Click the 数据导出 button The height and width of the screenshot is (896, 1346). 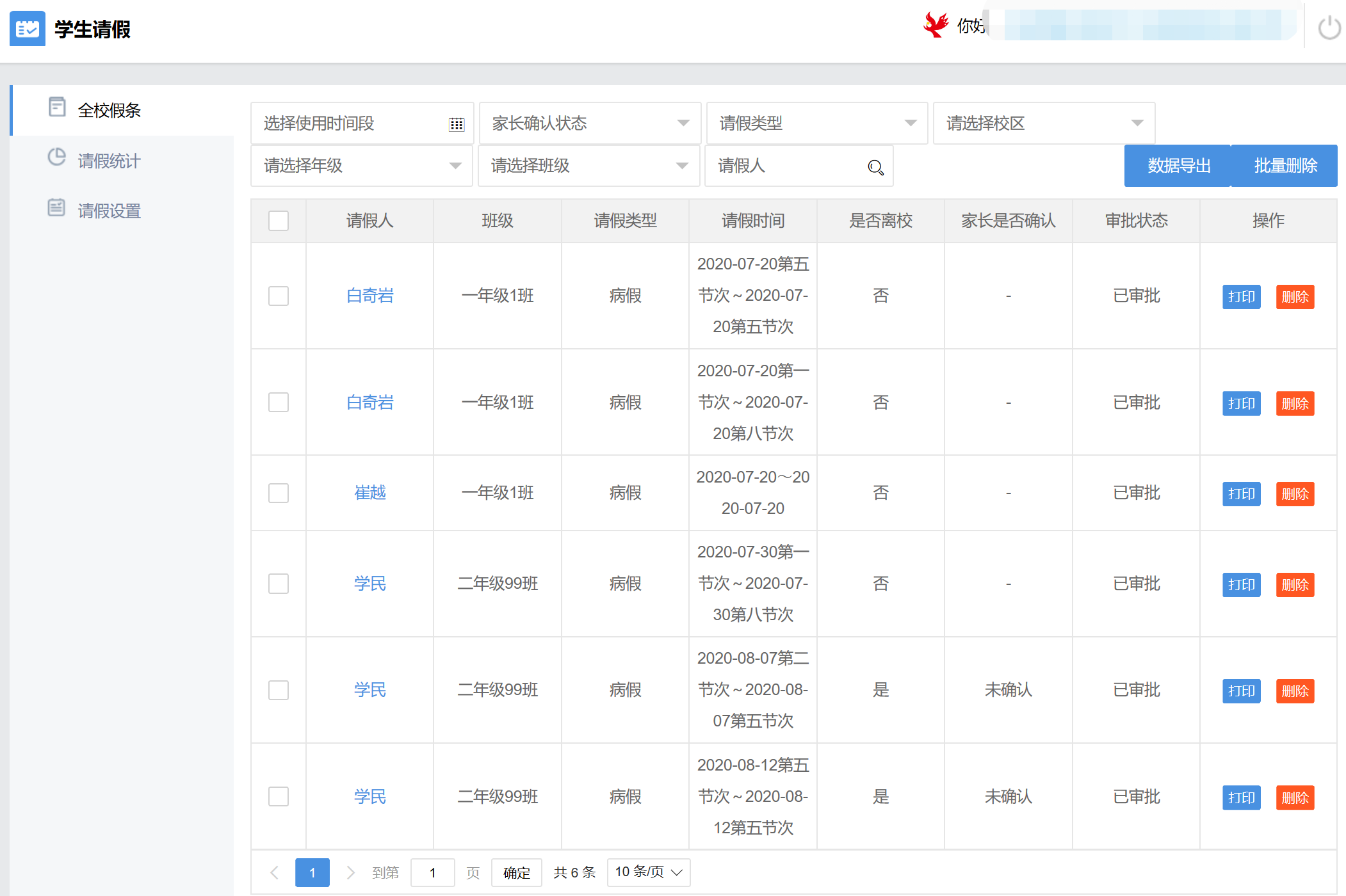(x=1178, y=166)
